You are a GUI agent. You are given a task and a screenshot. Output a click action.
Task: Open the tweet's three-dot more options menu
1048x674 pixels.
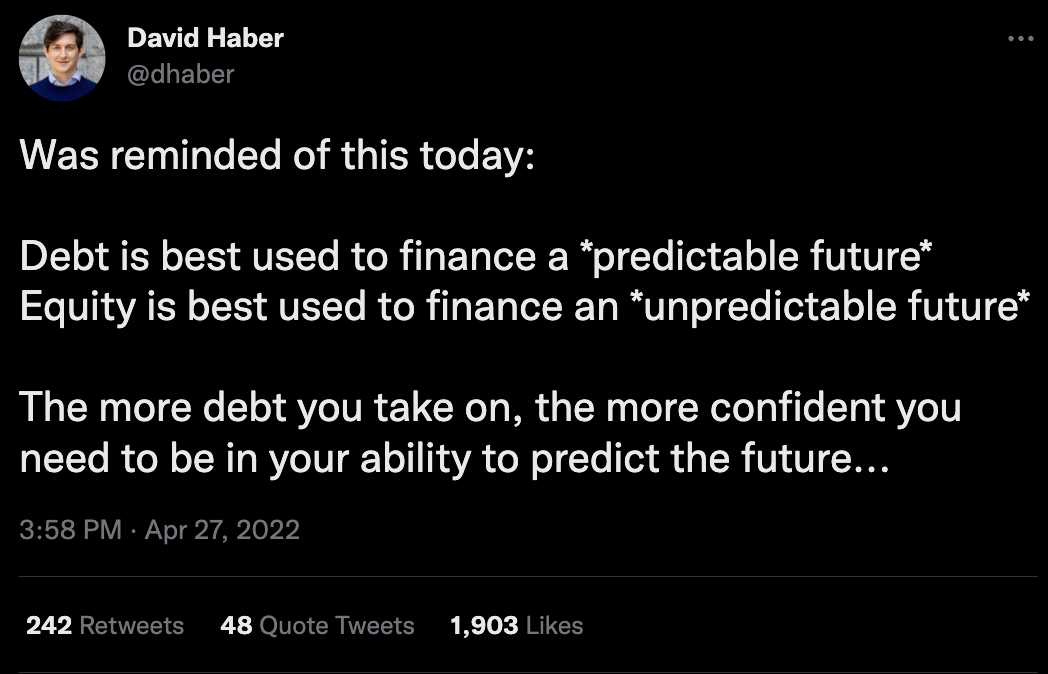click(1021, 39)
